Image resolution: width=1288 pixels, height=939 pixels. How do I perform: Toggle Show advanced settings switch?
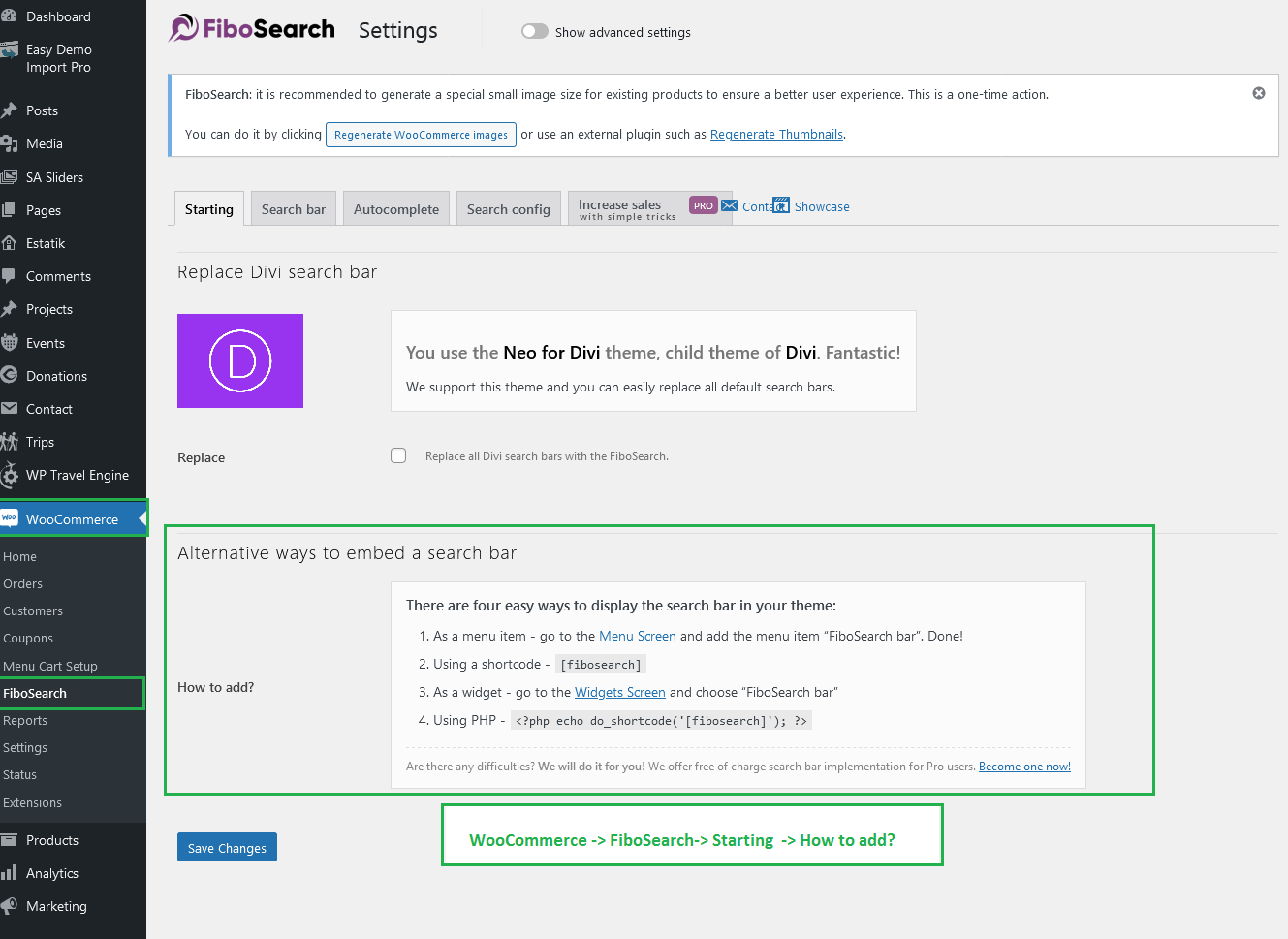pos(535,31)
